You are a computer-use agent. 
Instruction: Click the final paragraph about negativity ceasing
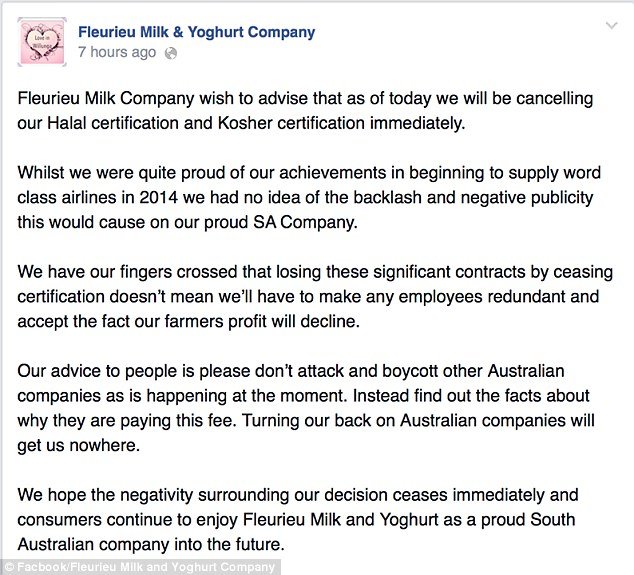298,520
